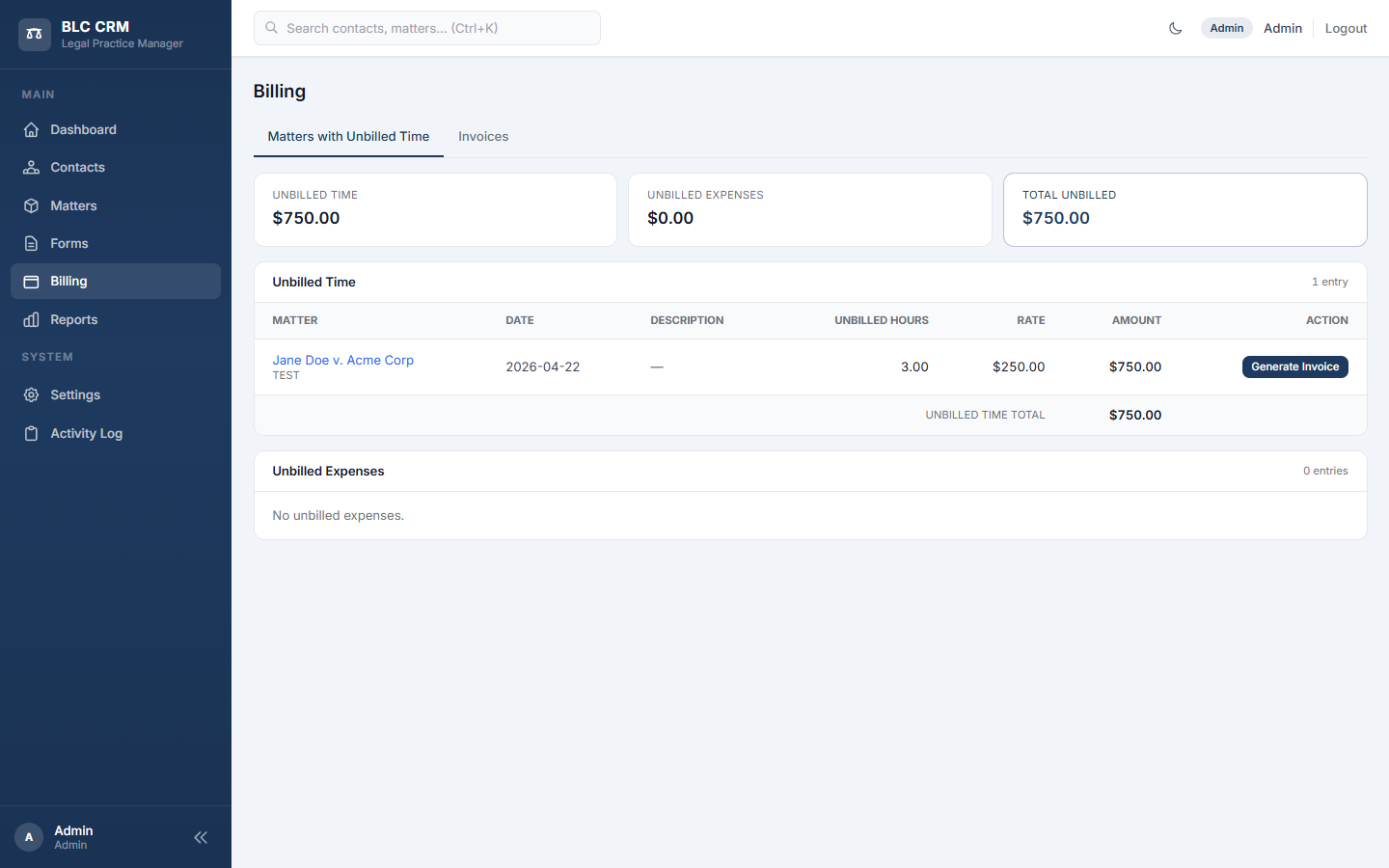1389x868 pixels.
Task: Collapse the sidebar with the double chevron
Action: click(x=201, y=837)
